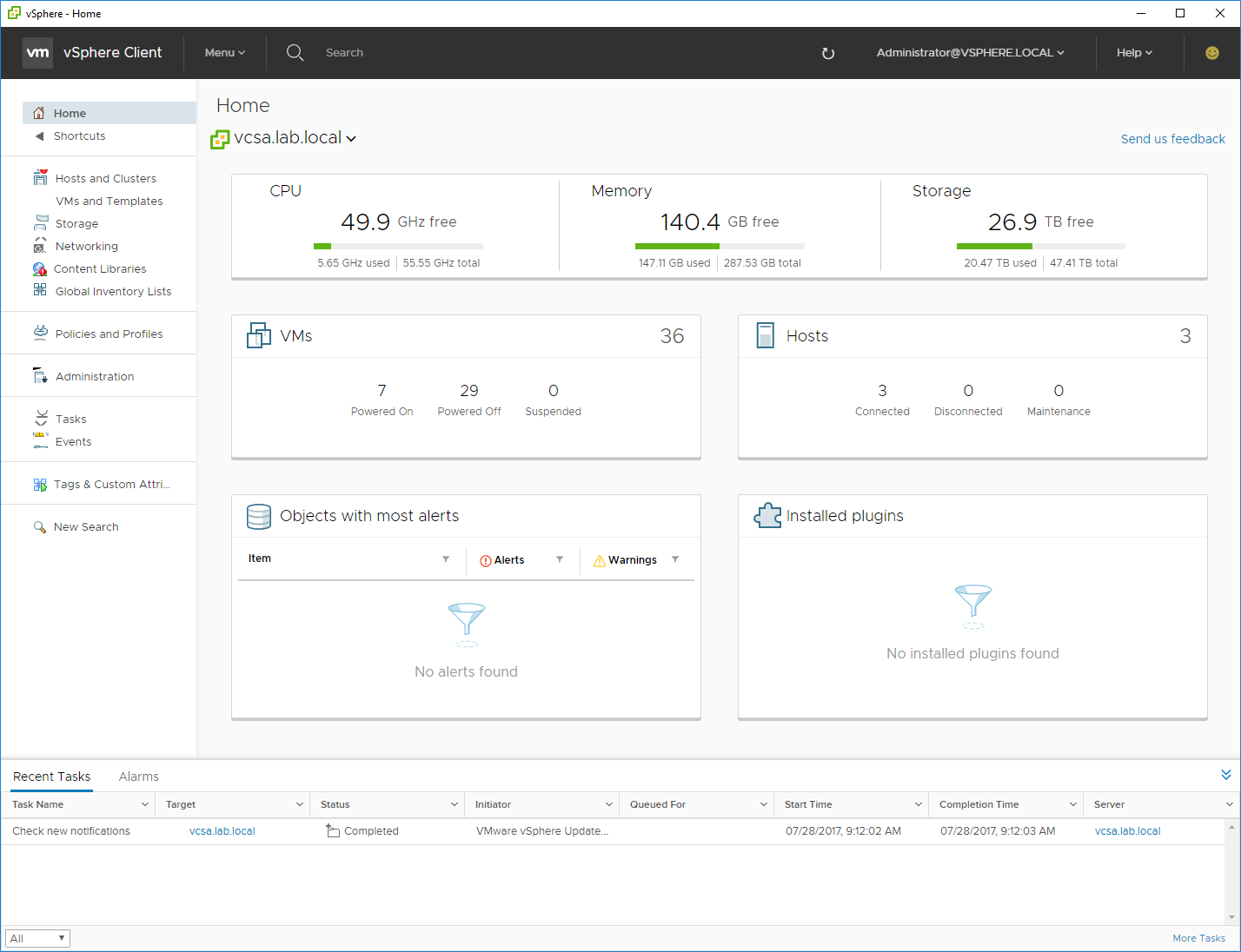Viewport: 1241px width, 952px height.
Task: Click the 7 Powered On VMs count
Action: [x=382, y=391]
